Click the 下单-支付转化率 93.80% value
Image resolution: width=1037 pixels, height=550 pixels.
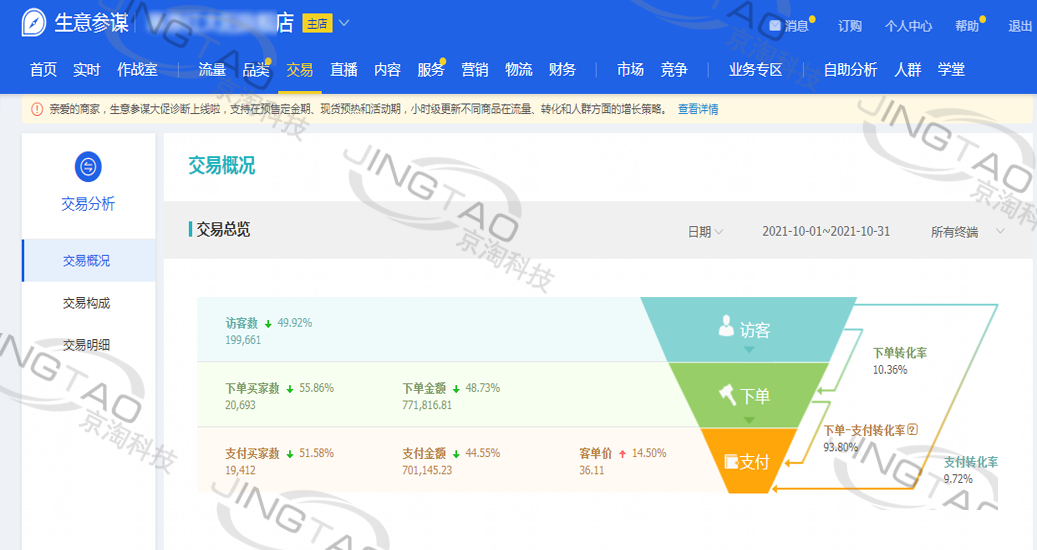(x=840, y=447)
